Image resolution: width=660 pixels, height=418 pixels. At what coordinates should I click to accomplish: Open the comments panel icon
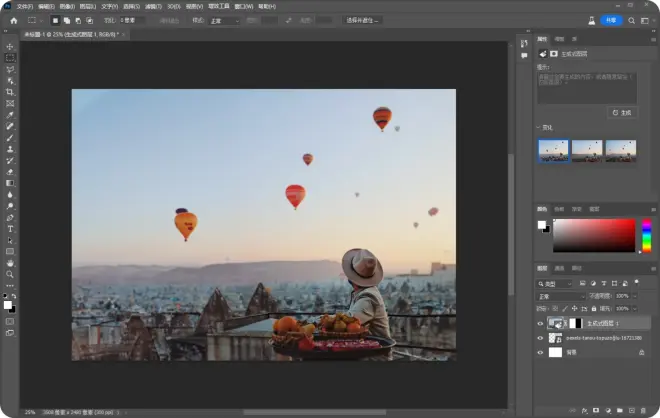click(524, 56)
